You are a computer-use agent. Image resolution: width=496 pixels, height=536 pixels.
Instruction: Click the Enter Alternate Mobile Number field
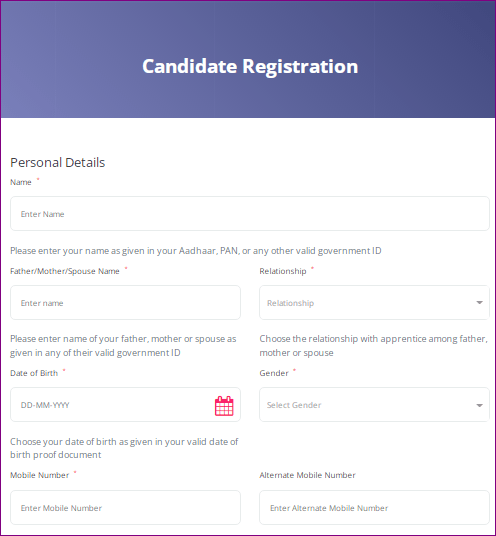[x=374, y=507]
